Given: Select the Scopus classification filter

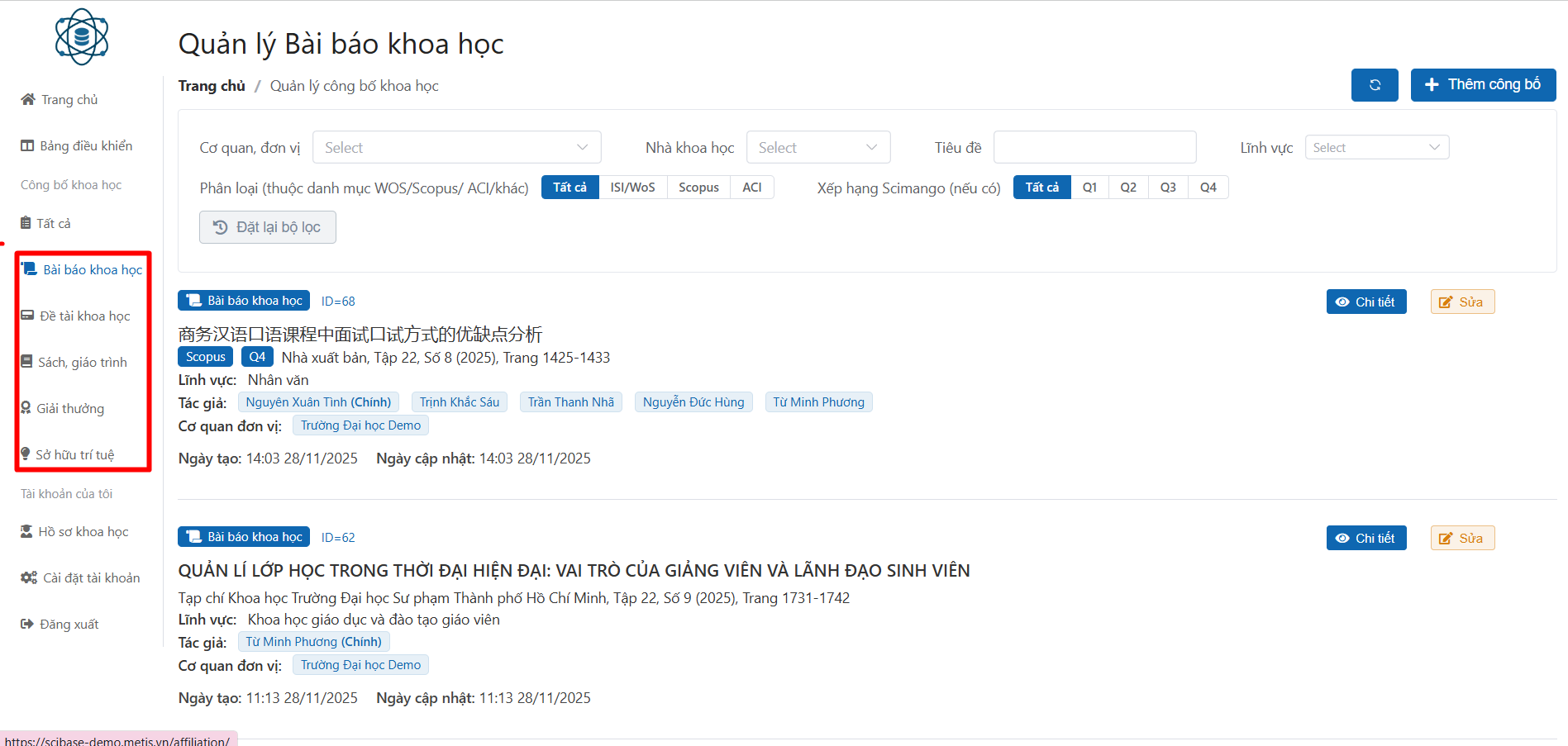Looking at the screenshot, I should click(x=698, y=188).
